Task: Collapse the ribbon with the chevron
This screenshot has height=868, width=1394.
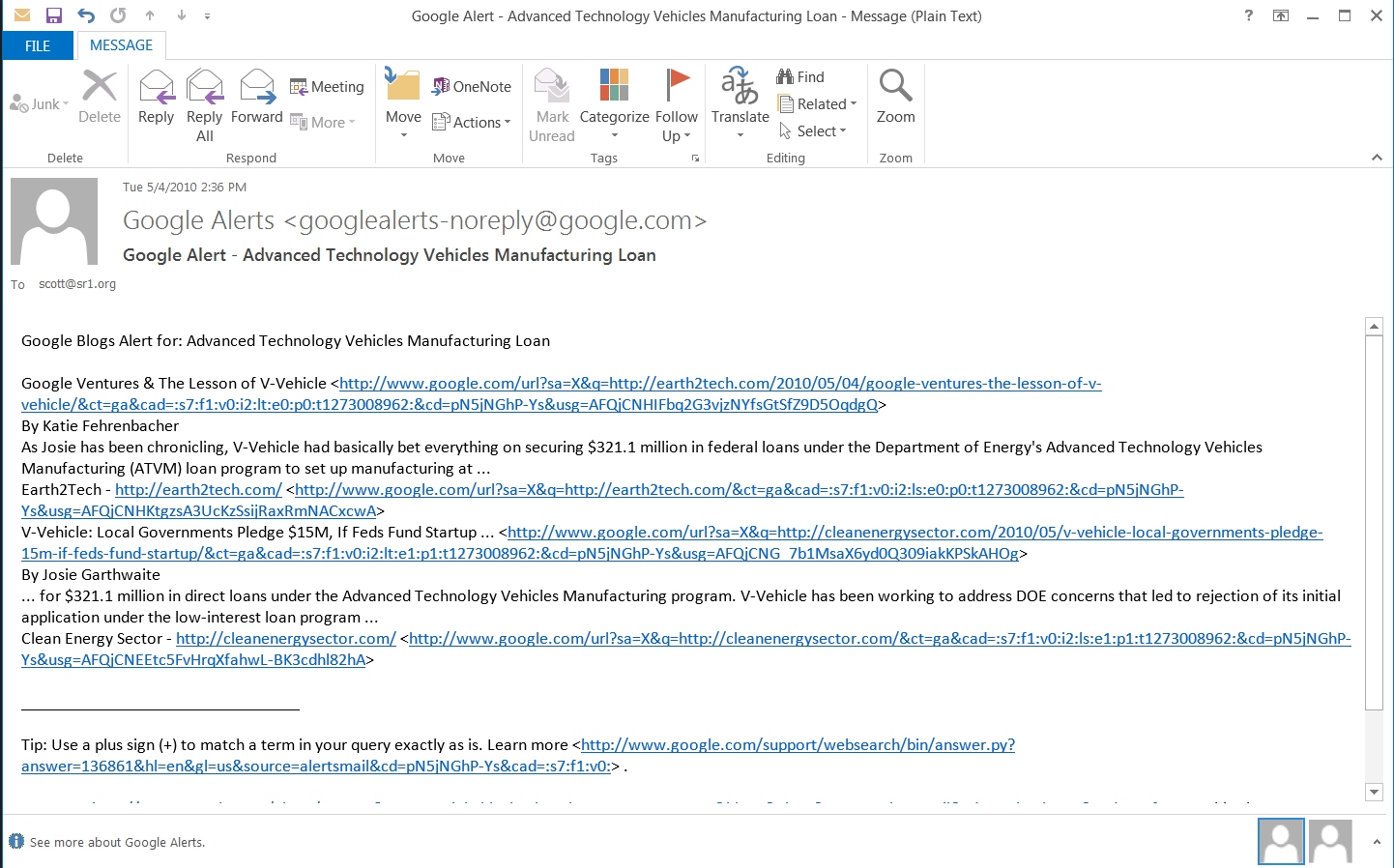Action: [x=1377, y=158]
